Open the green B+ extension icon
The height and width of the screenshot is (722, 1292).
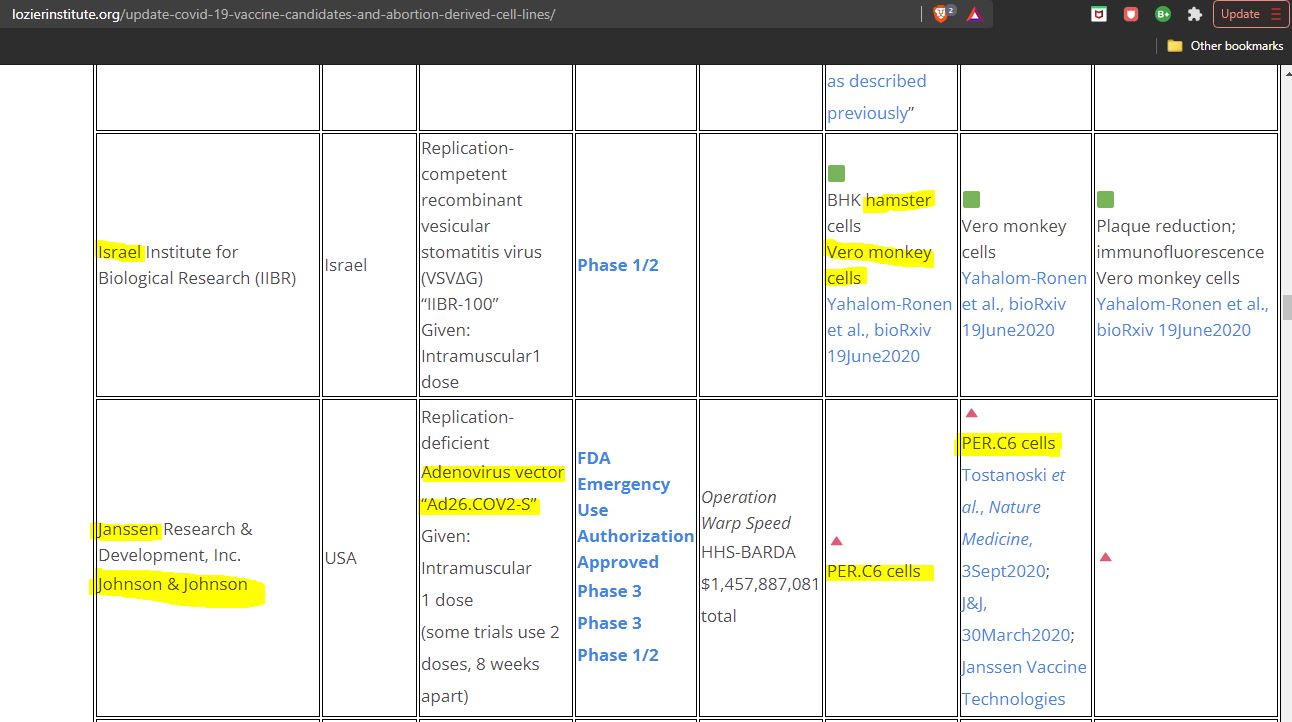[x=1163, y=14]
